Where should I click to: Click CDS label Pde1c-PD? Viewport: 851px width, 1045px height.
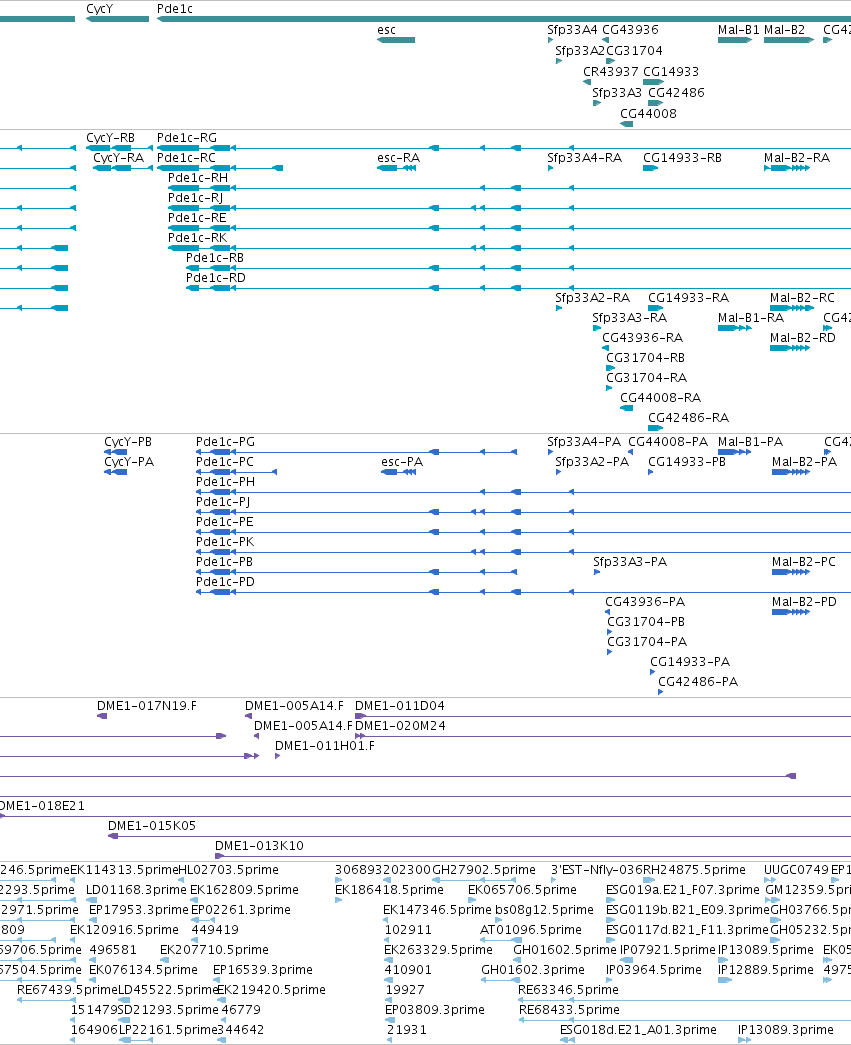click(x=225, y=582)
